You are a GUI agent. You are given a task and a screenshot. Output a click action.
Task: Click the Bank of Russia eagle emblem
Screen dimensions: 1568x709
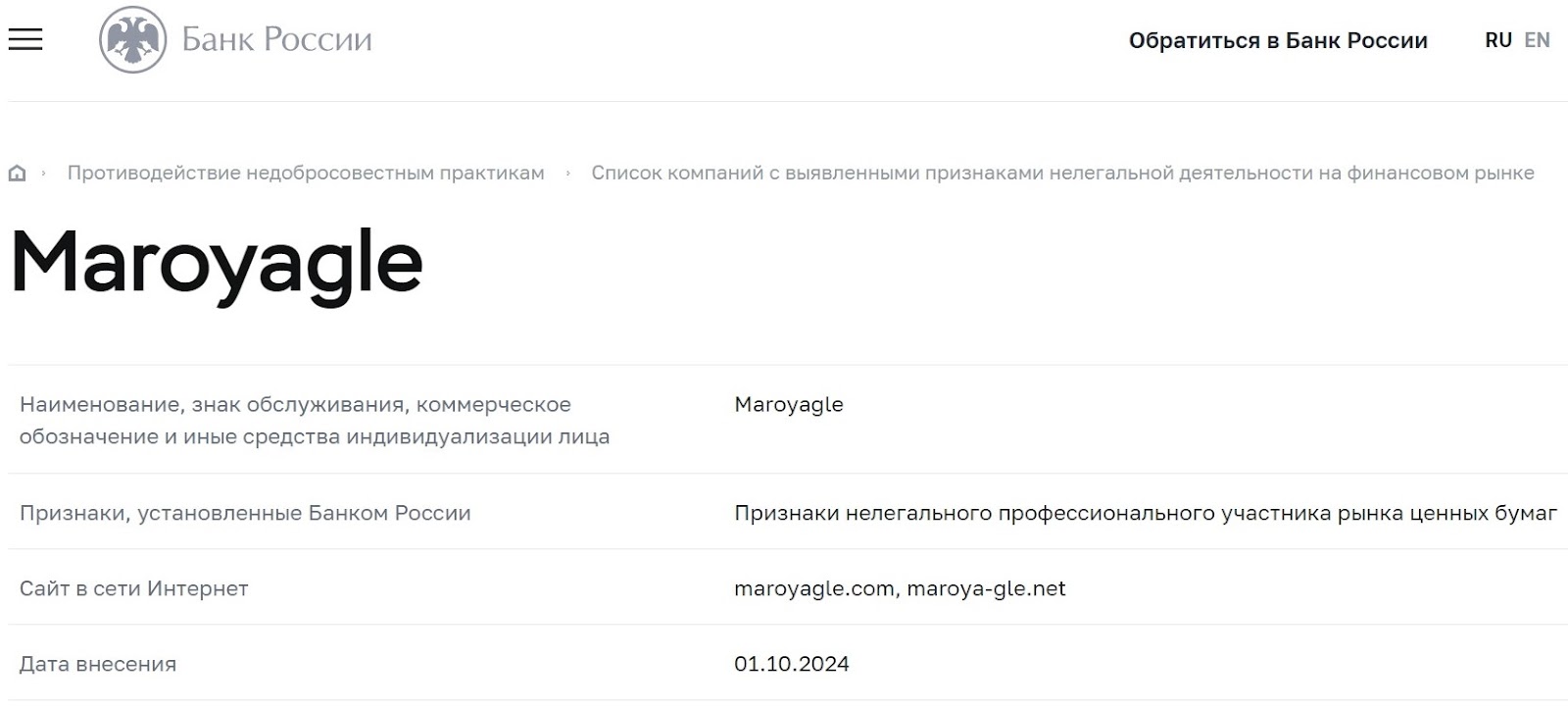coord(132,40)
